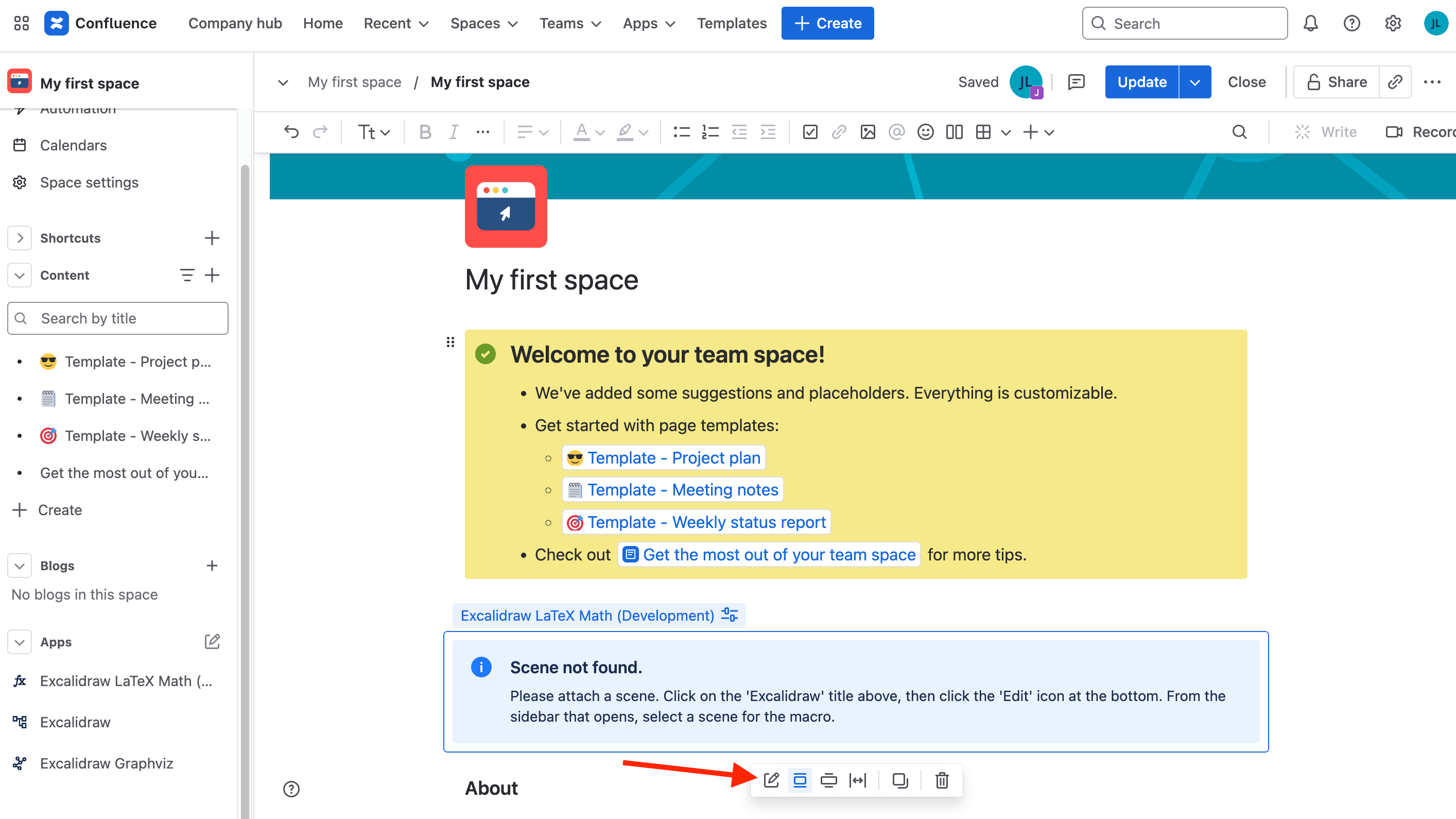Open the Teams menu
This screenshot has width=1456, height=819.
pos(570,23)
